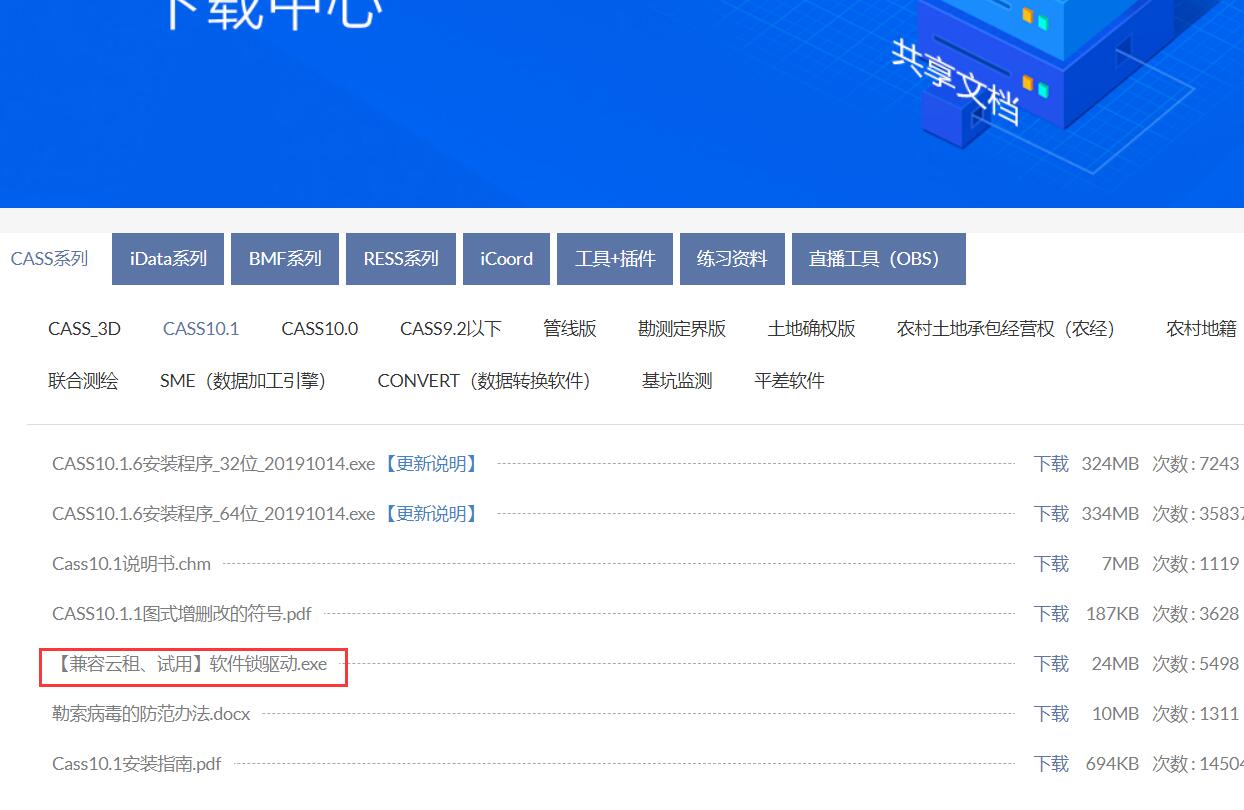The height and width of the screenshot is (810, 1244).
Task: Switch to the 工具+插件 tab
Action: (615, 259)
